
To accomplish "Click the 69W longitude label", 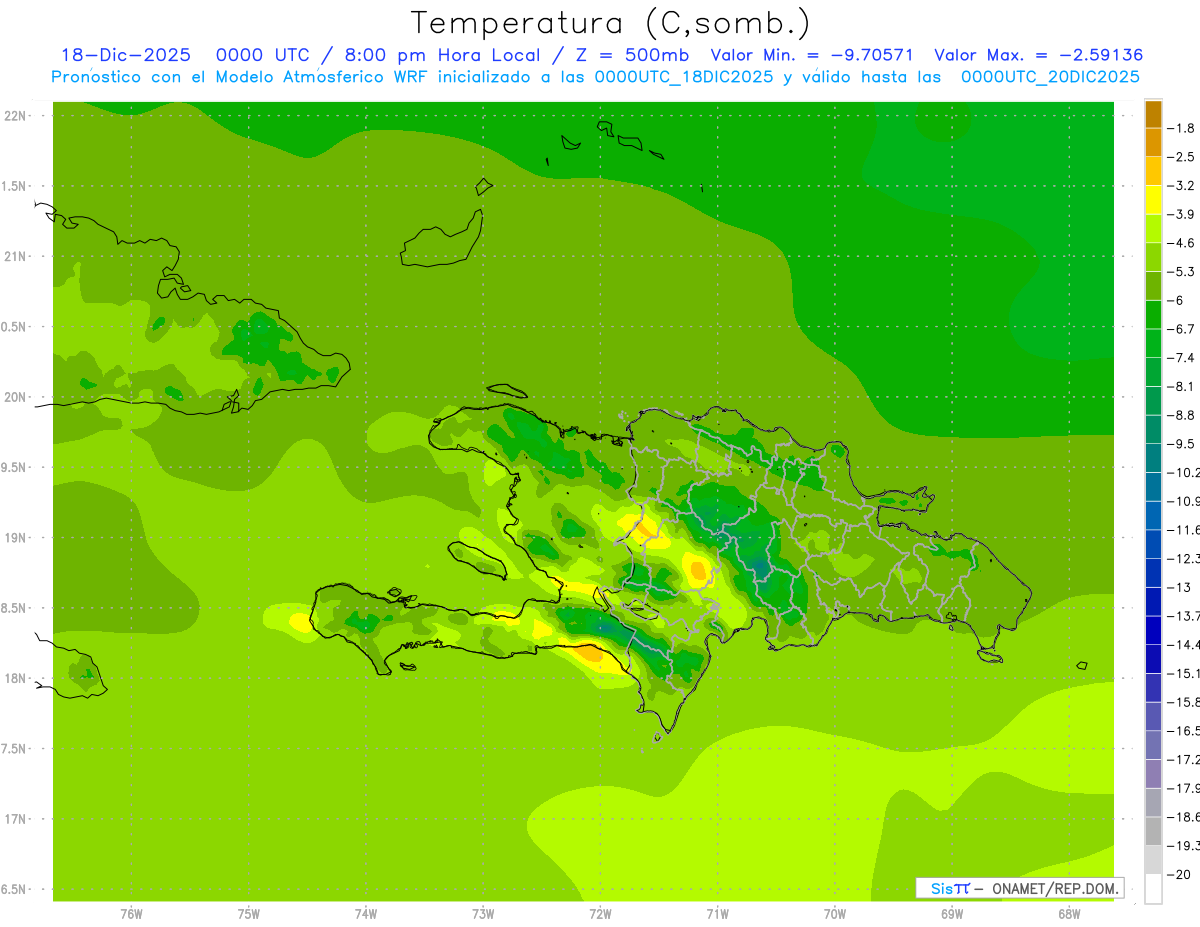I will tap(952, 913).
